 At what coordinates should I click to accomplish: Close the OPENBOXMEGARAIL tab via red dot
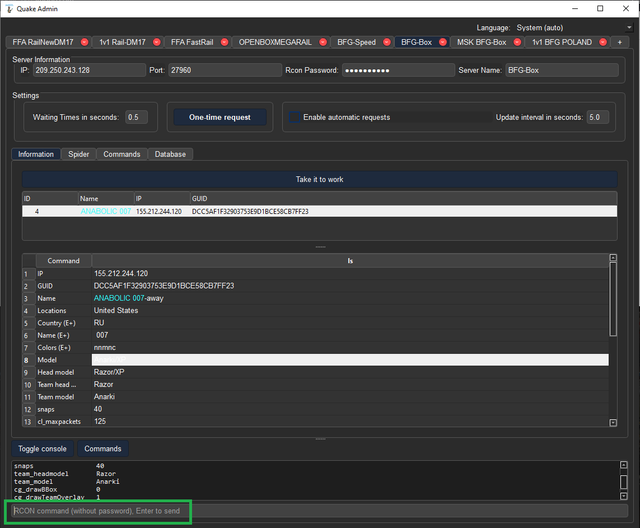coord(323,42)
